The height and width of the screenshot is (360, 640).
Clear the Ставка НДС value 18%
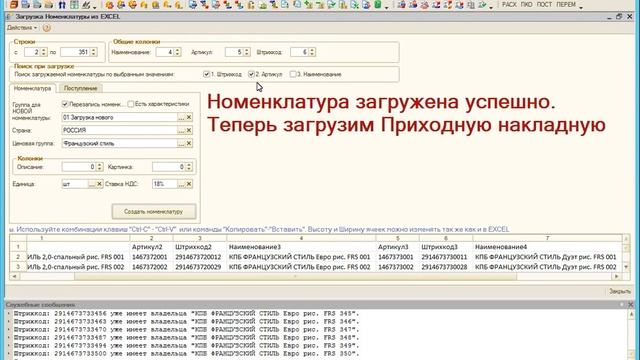pos(189,184)
